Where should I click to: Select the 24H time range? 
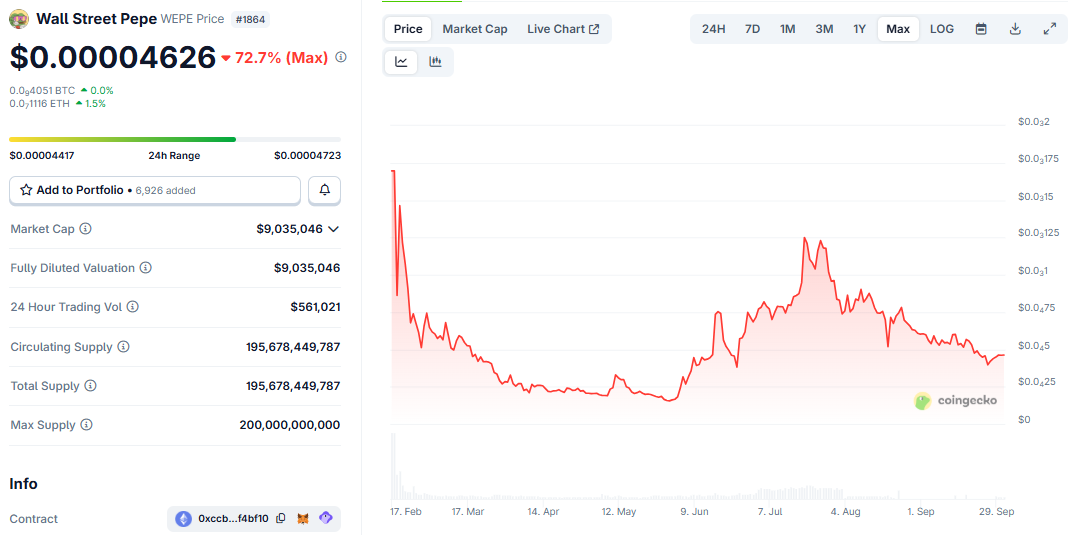pyautogui.click(x=713, y=29)
